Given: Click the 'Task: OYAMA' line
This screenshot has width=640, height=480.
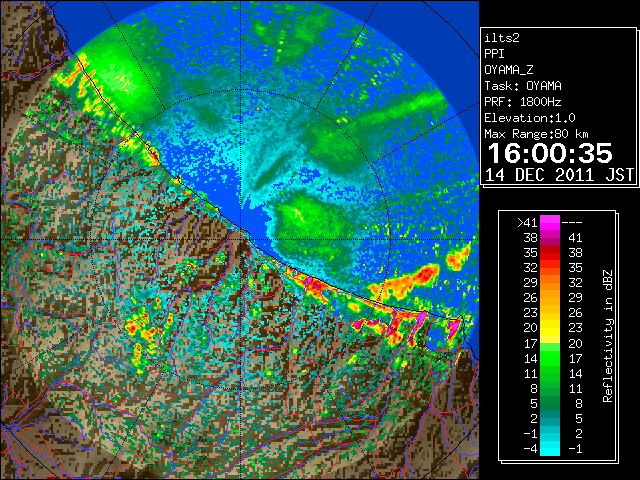Looking at the screenshot, I should click(x=523, y=86).
